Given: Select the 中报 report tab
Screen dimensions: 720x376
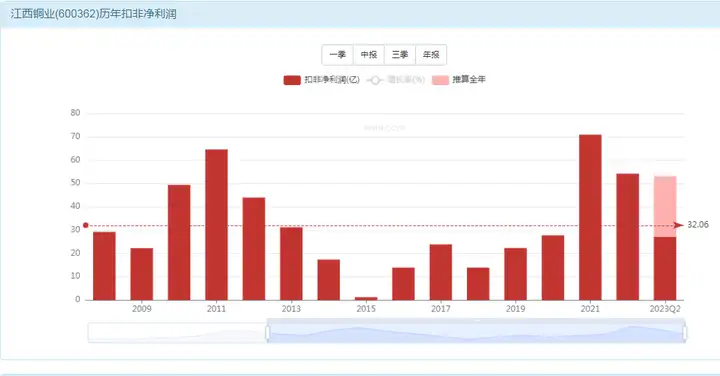Looking at the screenshot, I should pos(369,55).
